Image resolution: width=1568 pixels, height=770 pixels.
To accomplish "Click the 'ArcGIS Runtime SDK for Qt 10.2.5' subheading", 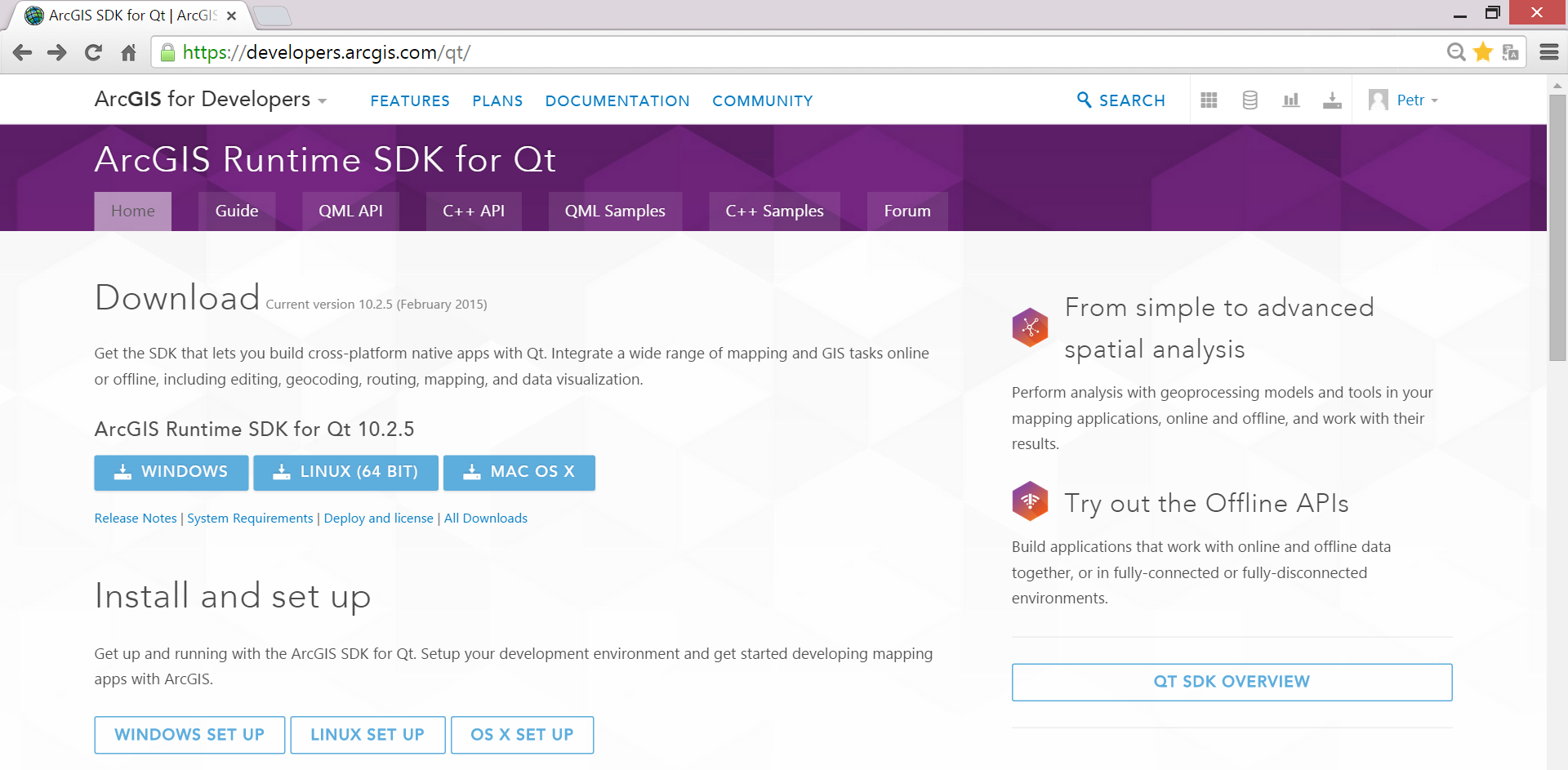I will point(255,430).
